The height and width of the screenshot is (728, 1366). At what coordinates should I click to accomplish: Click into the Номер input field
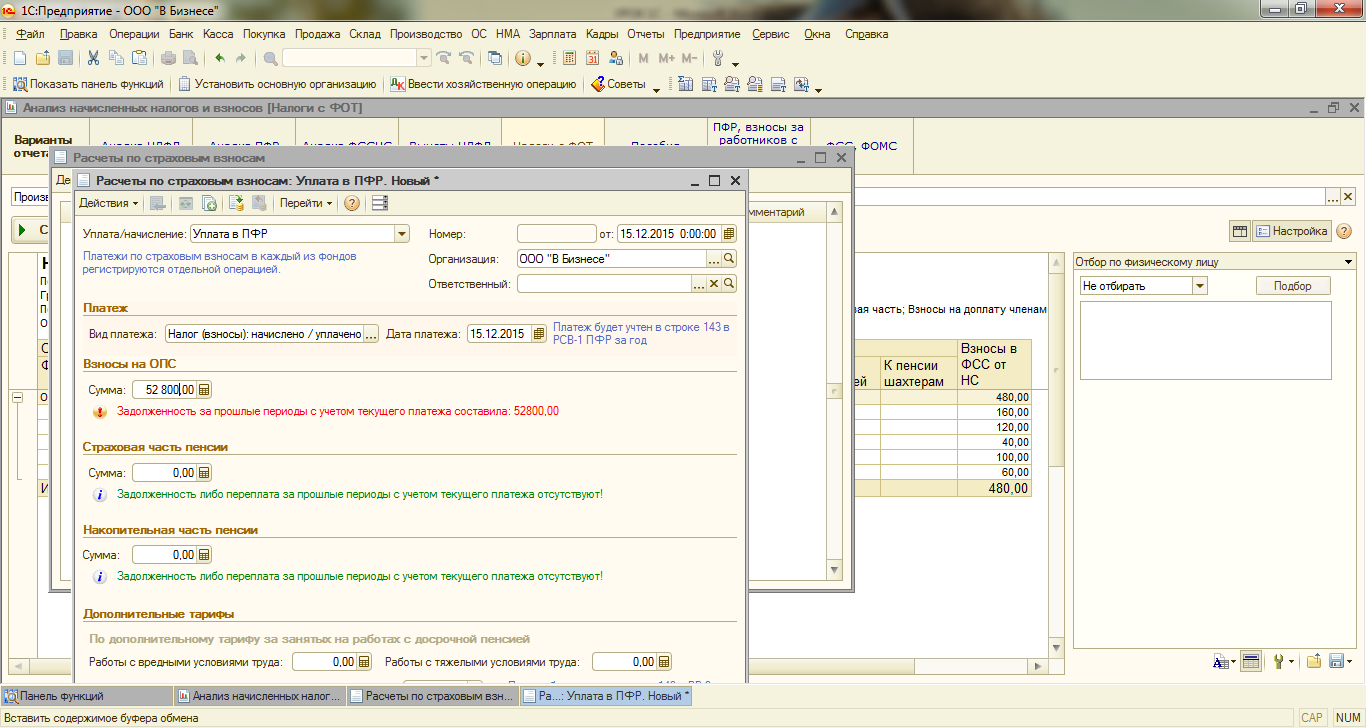556,234
